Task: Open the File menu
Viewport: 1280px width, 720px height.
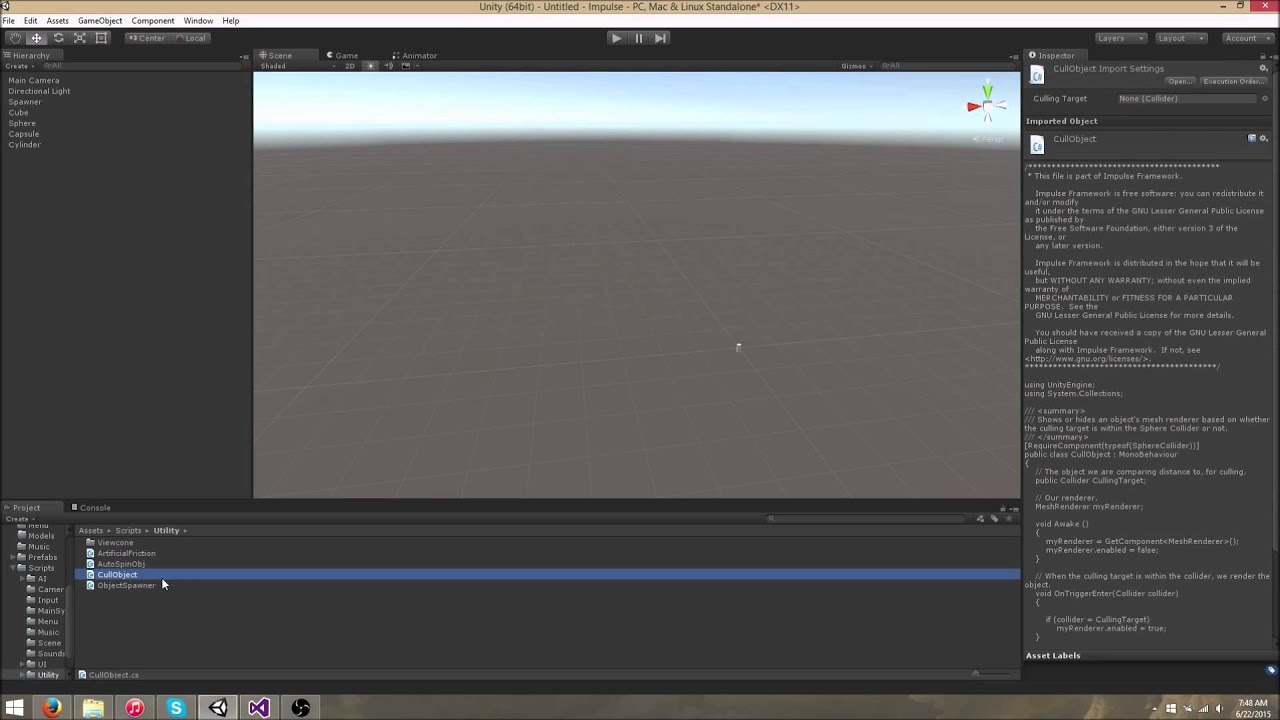Action: point(8,20)
